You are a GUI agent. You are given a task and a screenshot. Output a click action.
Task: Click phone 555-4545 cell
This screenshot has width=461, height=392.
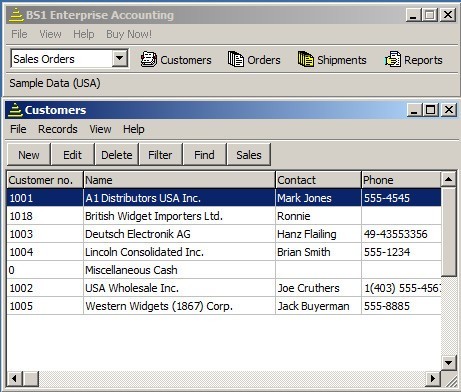coord(401,198)
